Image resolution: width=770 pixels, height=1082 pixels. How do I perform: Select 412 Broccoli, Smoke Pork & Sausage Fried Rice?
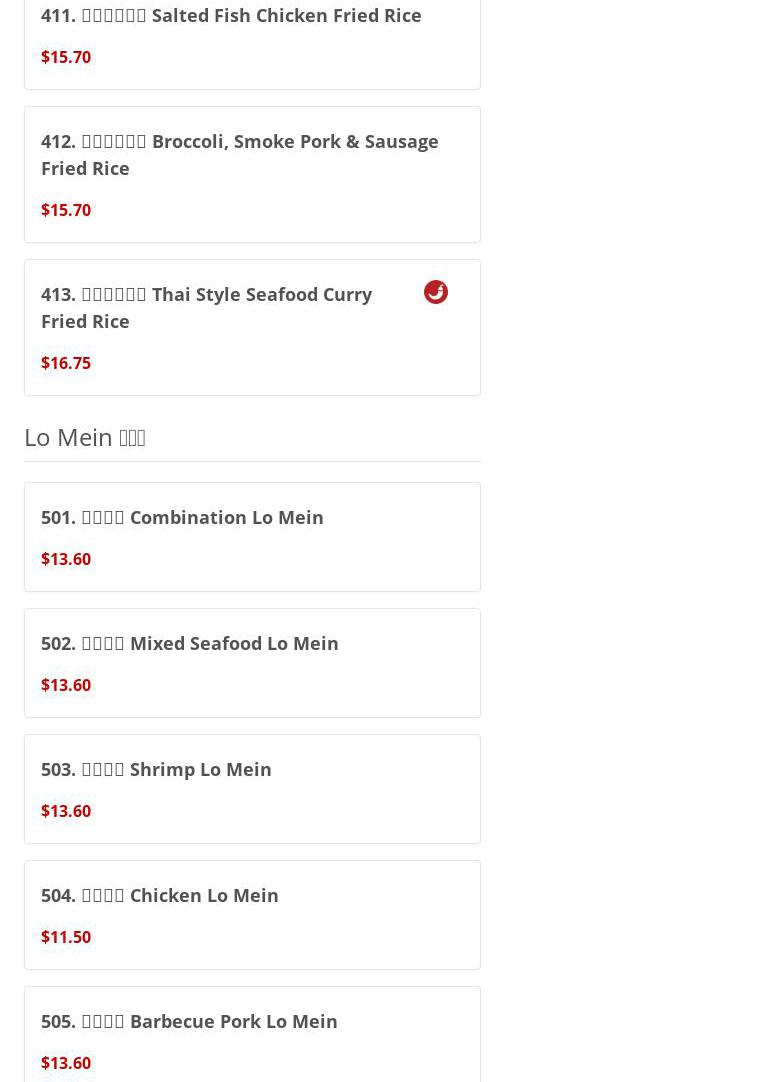point(239,155)
